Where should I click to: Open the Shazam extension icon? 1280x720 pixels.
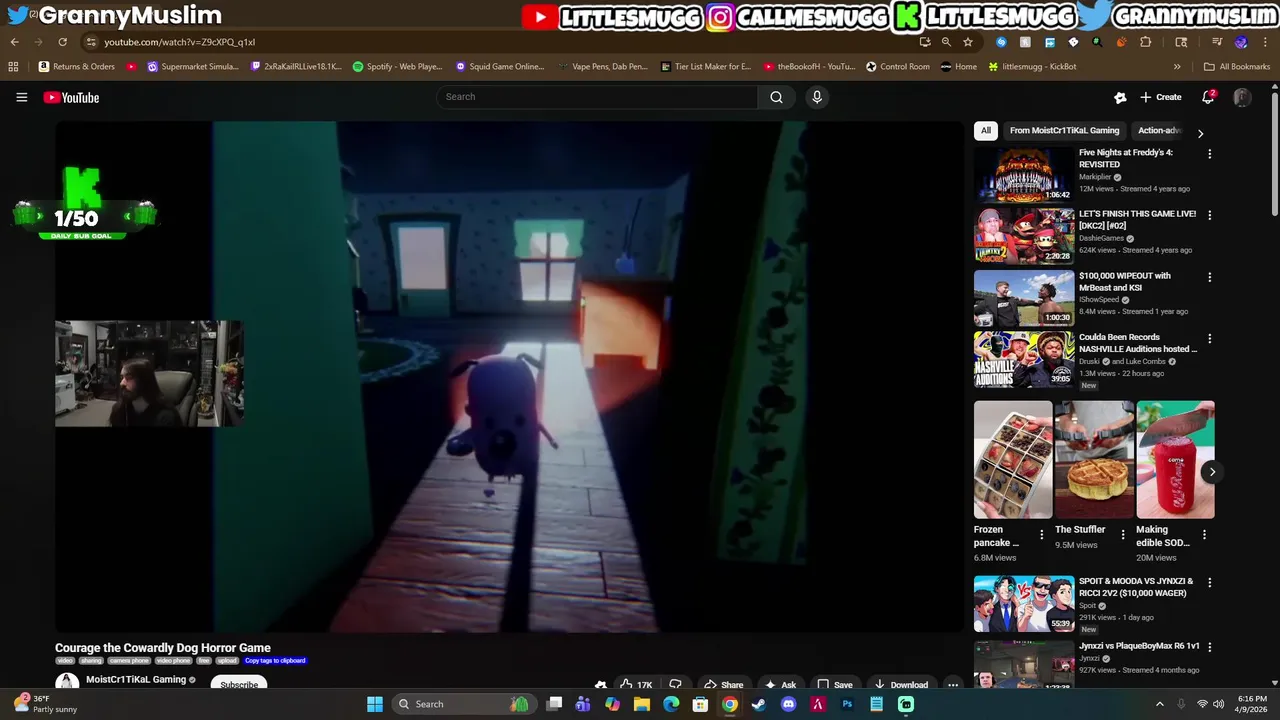1001,42
